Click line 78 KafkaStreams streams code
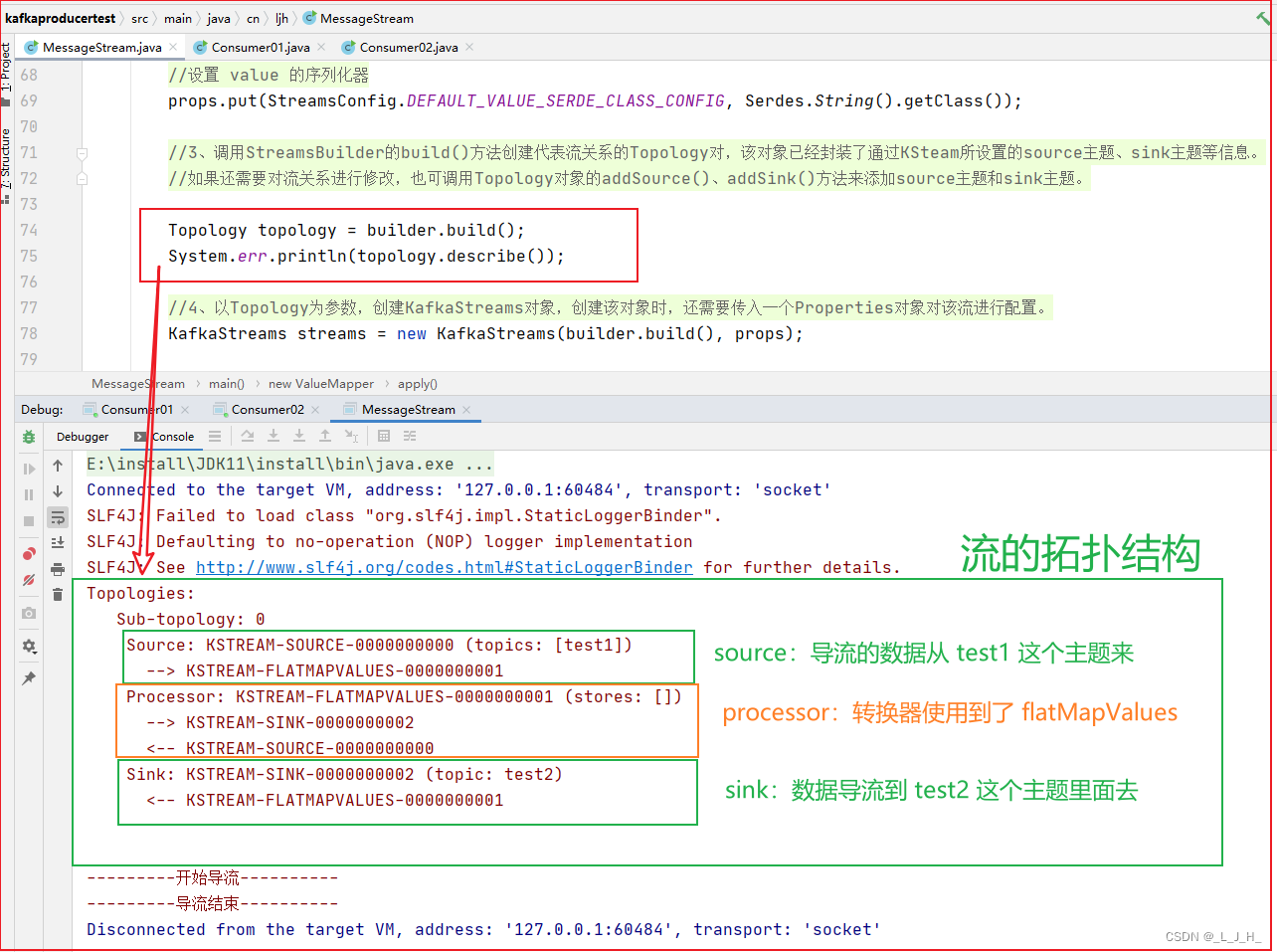This screenshot has width=1277, height=952. pos(485,333)
